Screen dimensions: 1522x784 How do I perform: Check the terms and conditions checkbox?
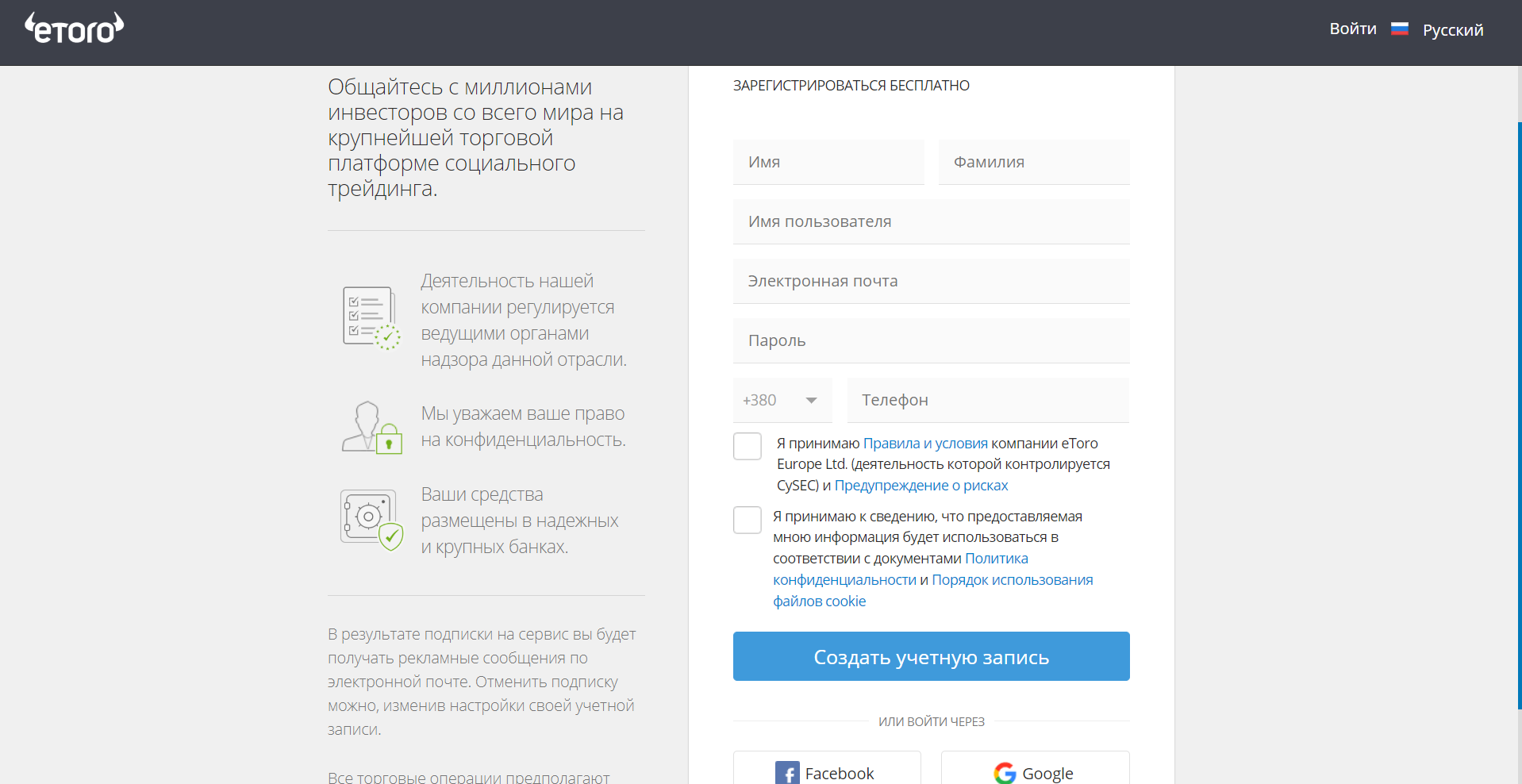click(x=748, y=446)
